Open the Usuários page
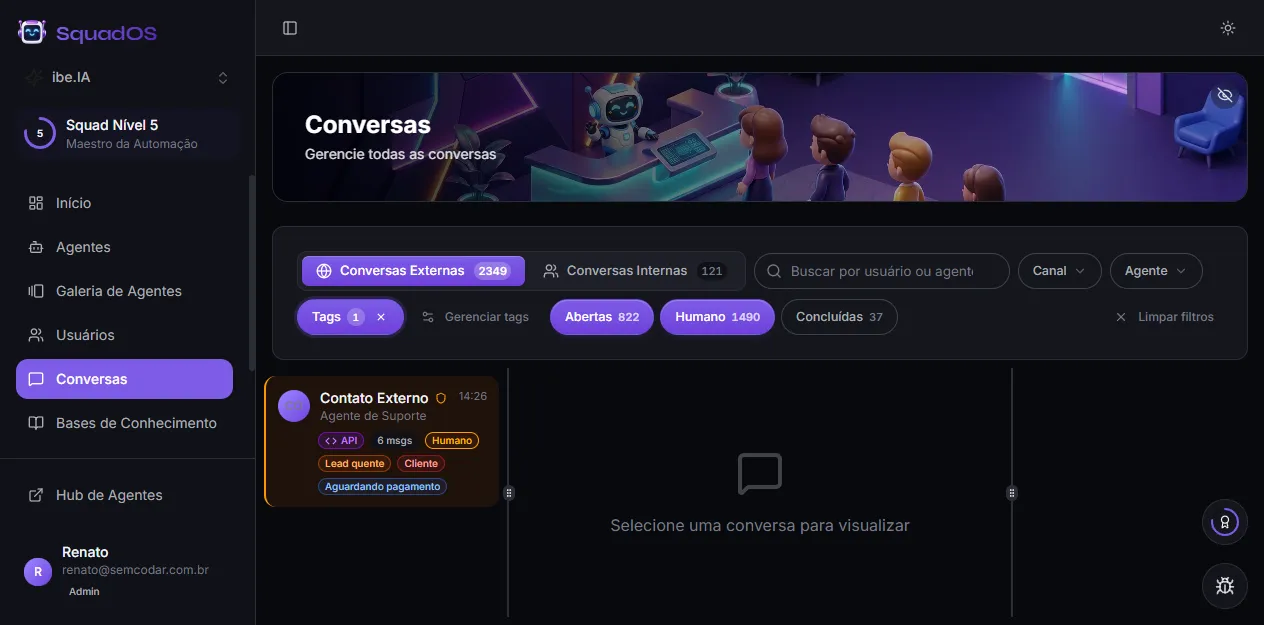The image size is (1264, 625). pyautogui.click(x=124, y=335)
